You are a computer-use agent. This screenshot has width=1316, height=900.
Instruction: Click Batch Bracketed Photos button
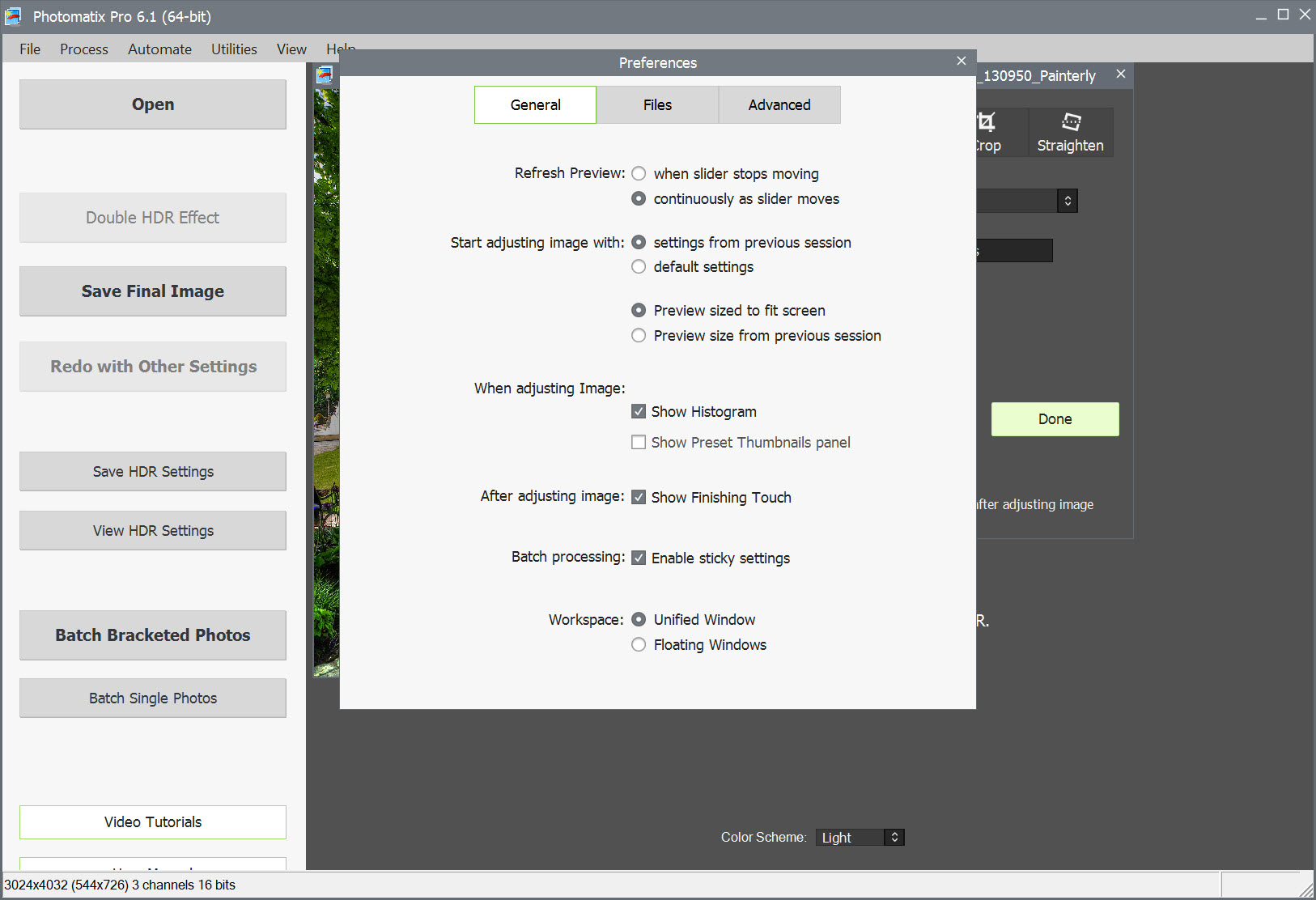click(x=153, y=635)
